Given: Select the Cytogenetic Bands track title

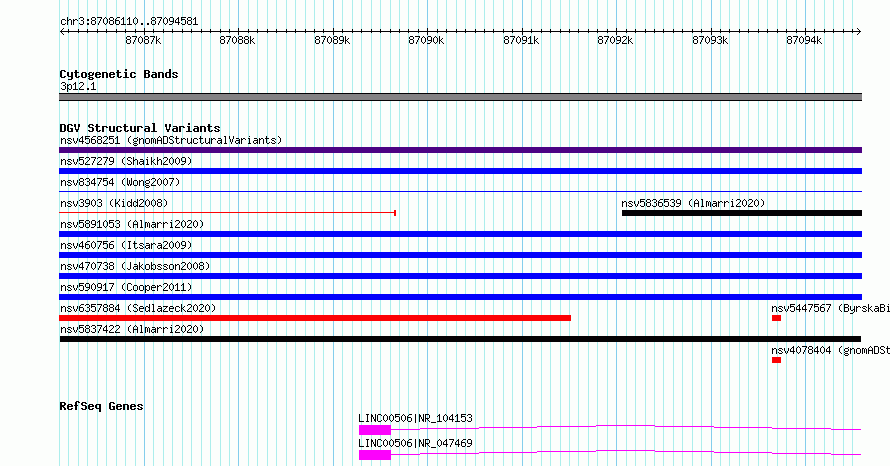Looking at the screenshot, I should pyautogui.click(x=119, y=74).
